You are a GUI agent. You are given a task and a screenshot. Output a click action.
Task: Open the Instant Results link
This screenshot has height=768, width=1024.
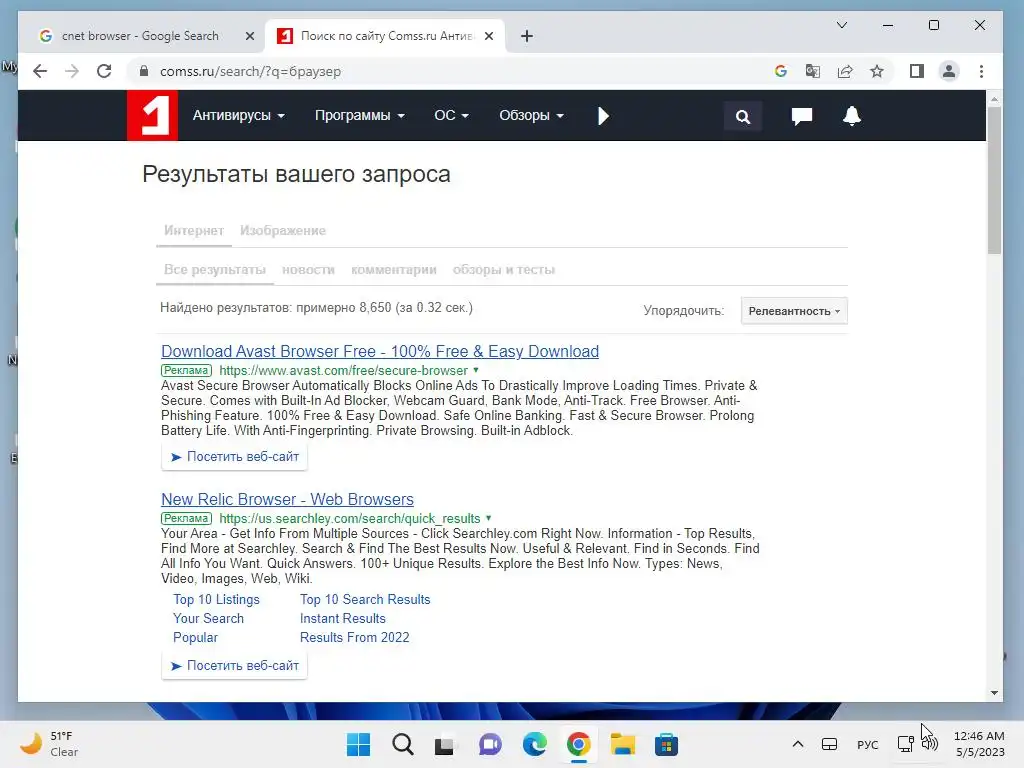click(343, 618)
